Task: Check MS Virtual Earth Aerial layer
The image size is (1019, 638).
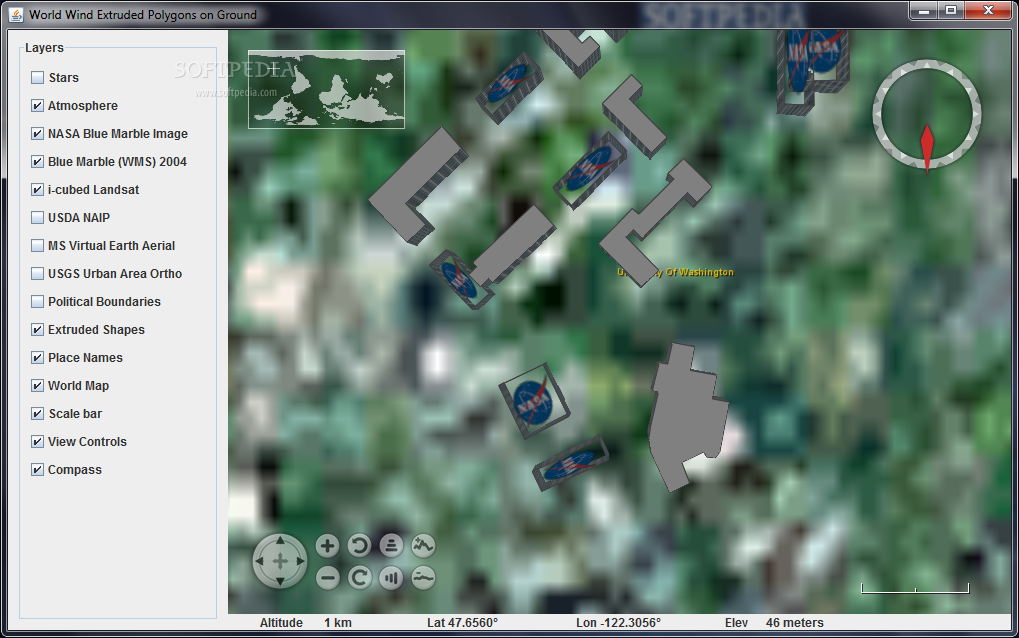Action: click(38, 246)
